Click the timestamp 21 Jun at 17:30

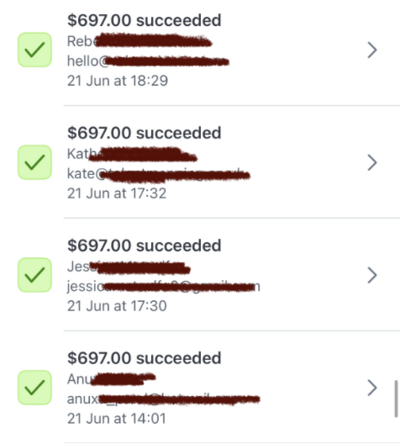coord(117,306)
